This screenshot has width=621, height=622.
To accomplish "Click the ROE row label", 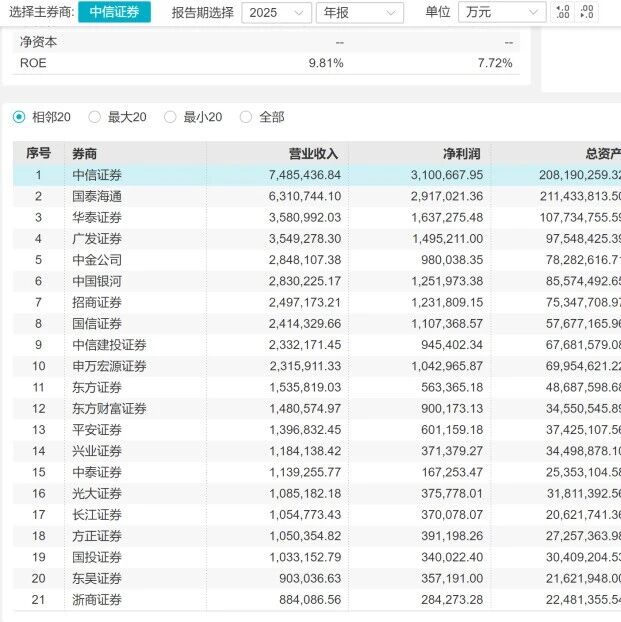I will tap(33, 63).
